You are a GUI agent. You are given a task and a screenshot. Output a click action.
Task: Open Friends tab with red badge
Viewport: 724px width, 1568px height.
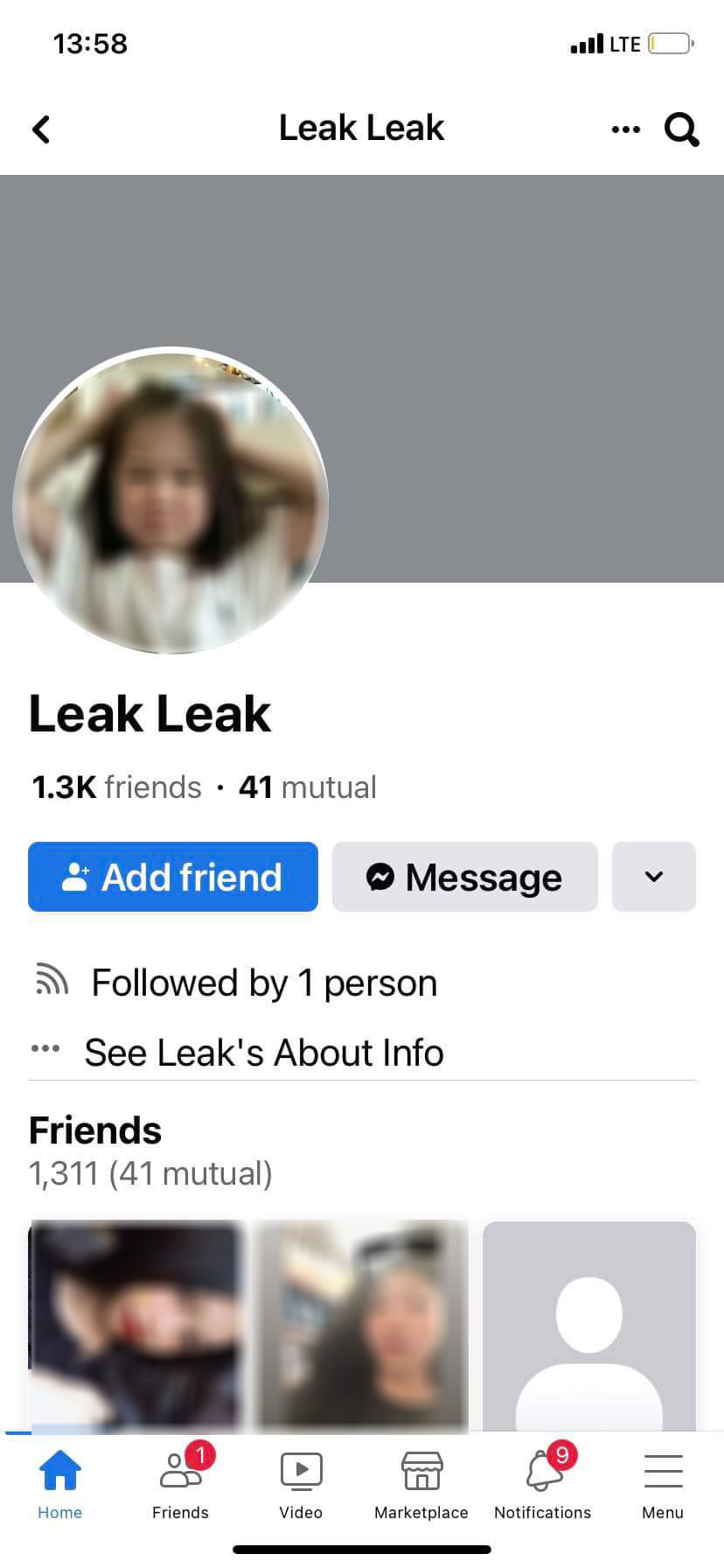point(181,1469)
